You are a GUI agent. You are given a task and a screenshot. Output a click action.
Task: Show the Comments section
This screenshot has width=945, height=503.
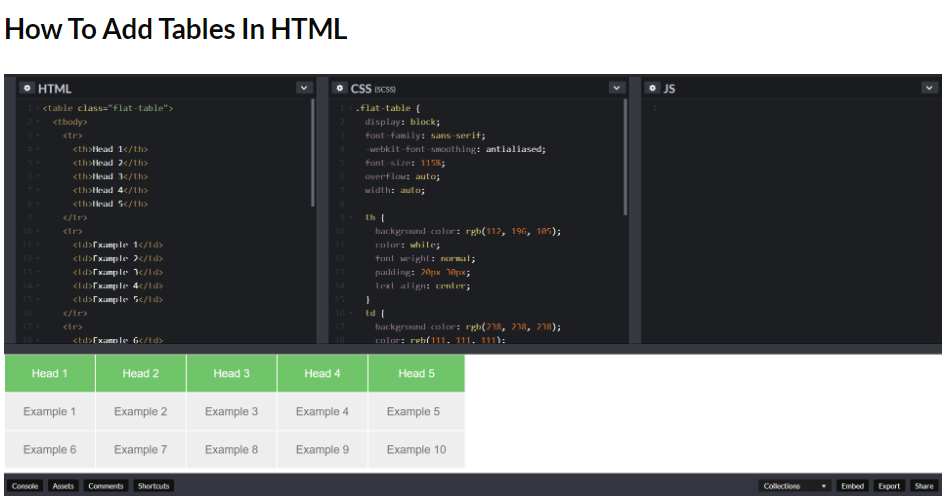[x=106, y=486]
